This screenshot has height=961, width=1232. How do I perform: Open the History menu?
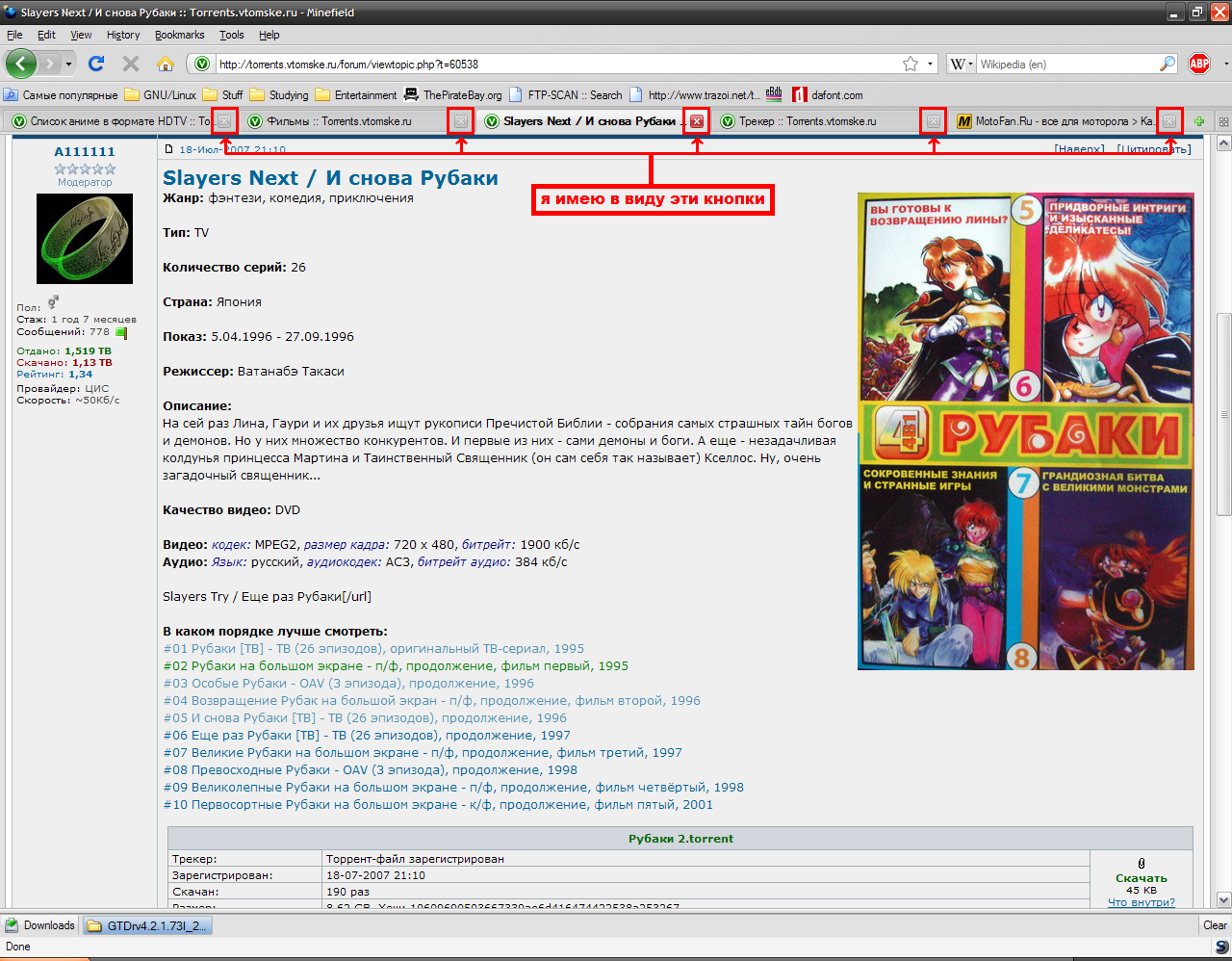pyautogui.click(x=123, y=35)
